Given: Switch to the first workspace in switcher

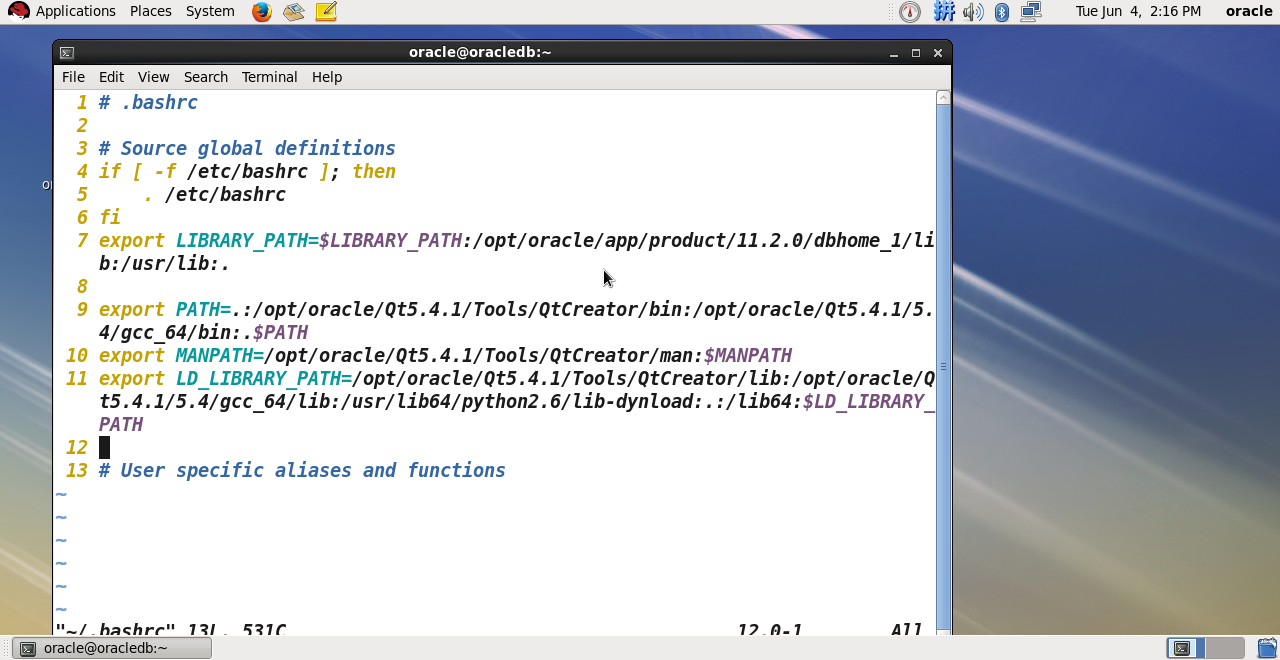Looking at the screenshot, I should [1186, 648].
